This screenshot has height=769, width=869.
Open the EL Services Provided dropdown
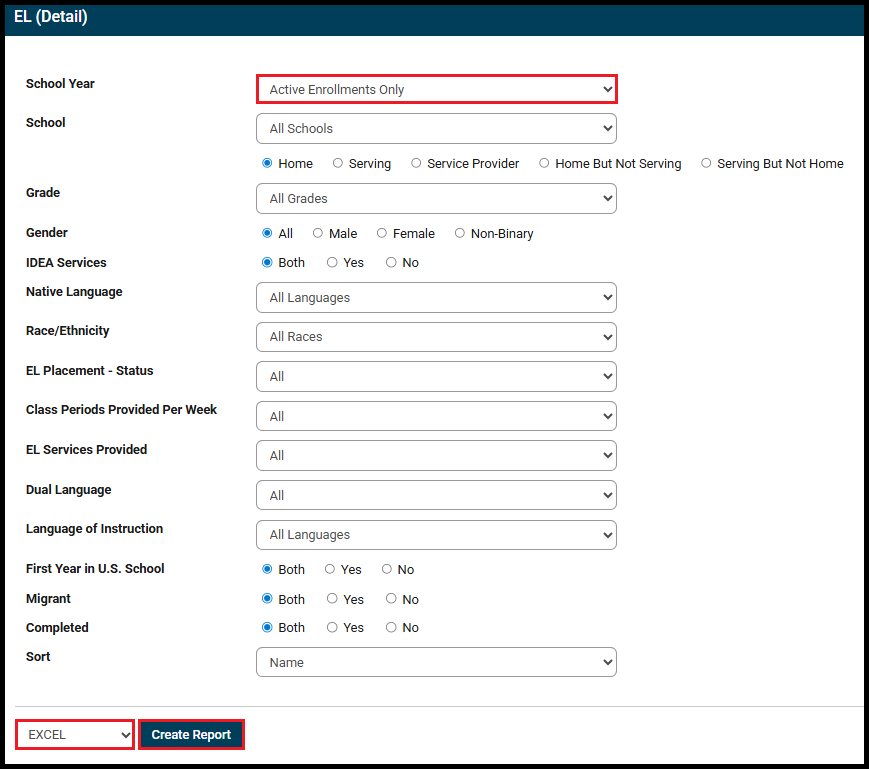436,455
